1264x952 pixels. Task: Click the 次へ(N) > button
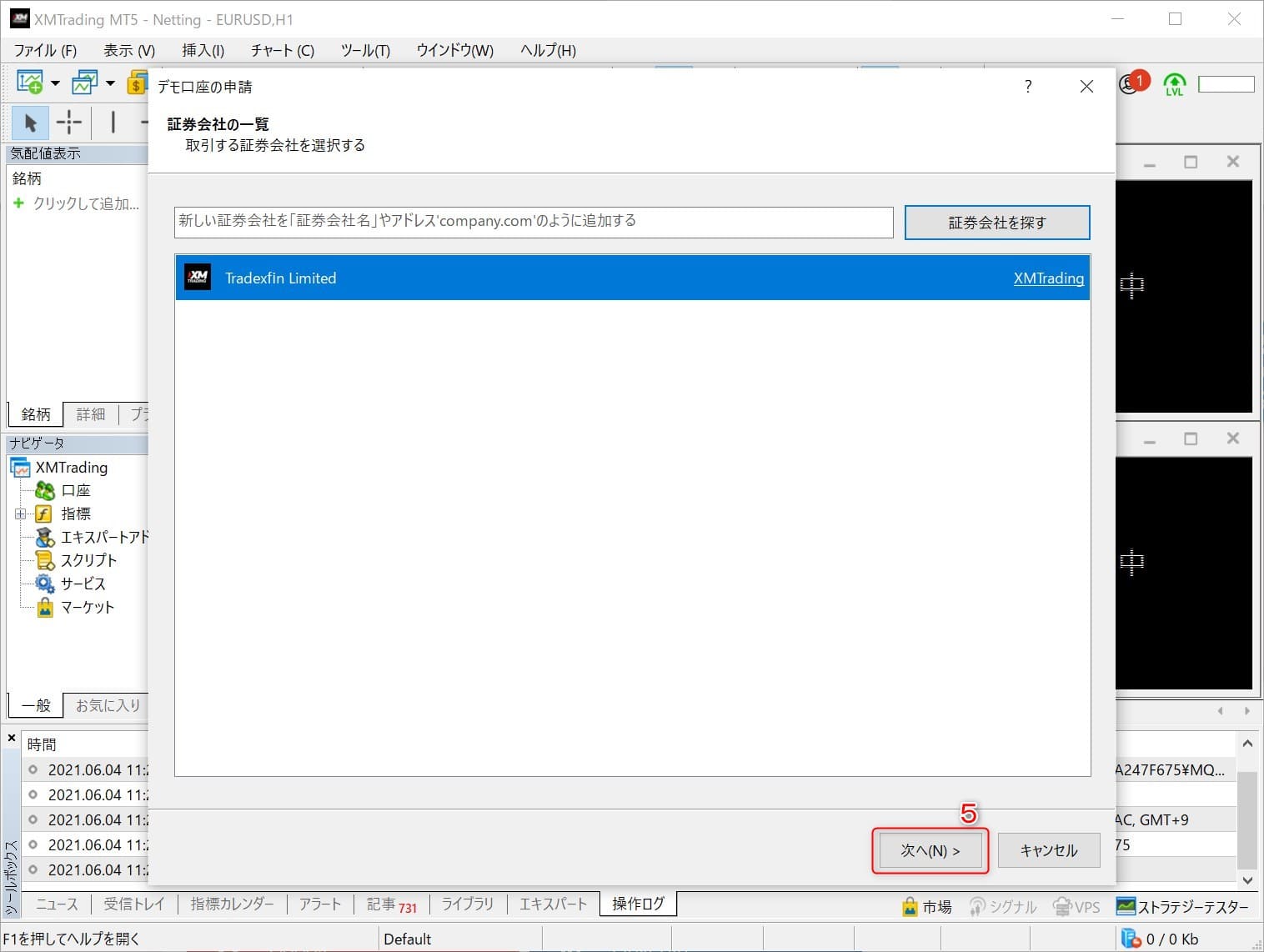(x=930, y=850)
